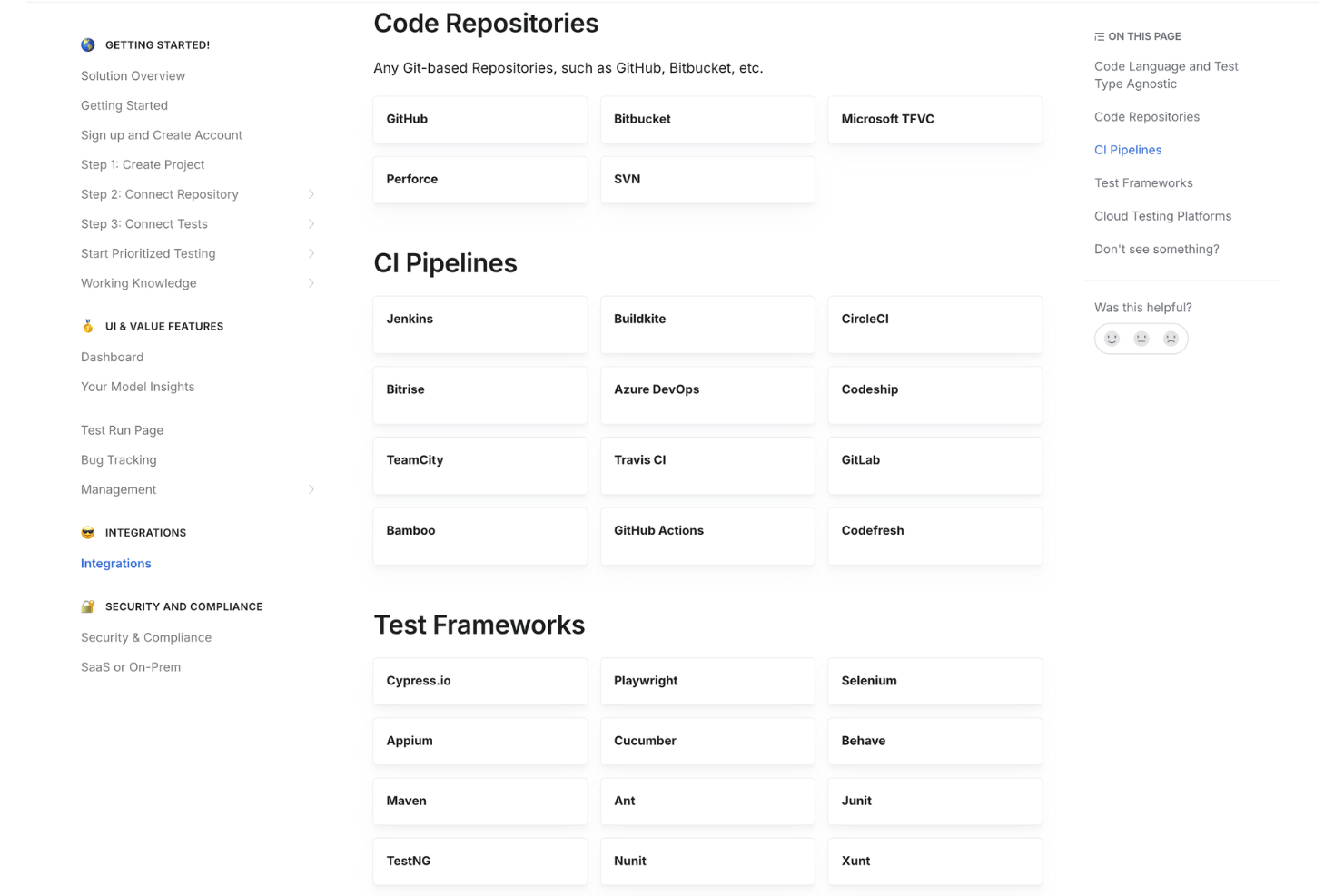
Task: Open the GitHub Actions card
Action: pyautogui.click(x=707, y=537)
